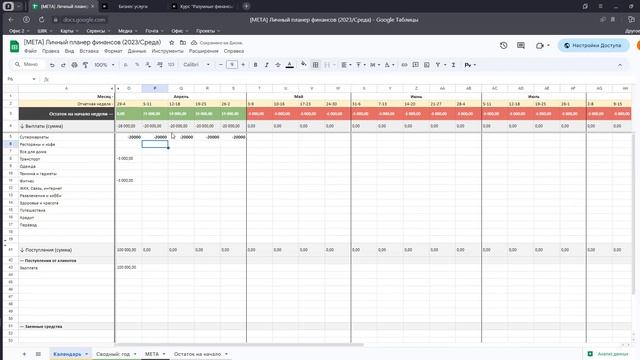Open the Анализ данных explore button
Screen dimensions: 640x360
tap(609, 354)
